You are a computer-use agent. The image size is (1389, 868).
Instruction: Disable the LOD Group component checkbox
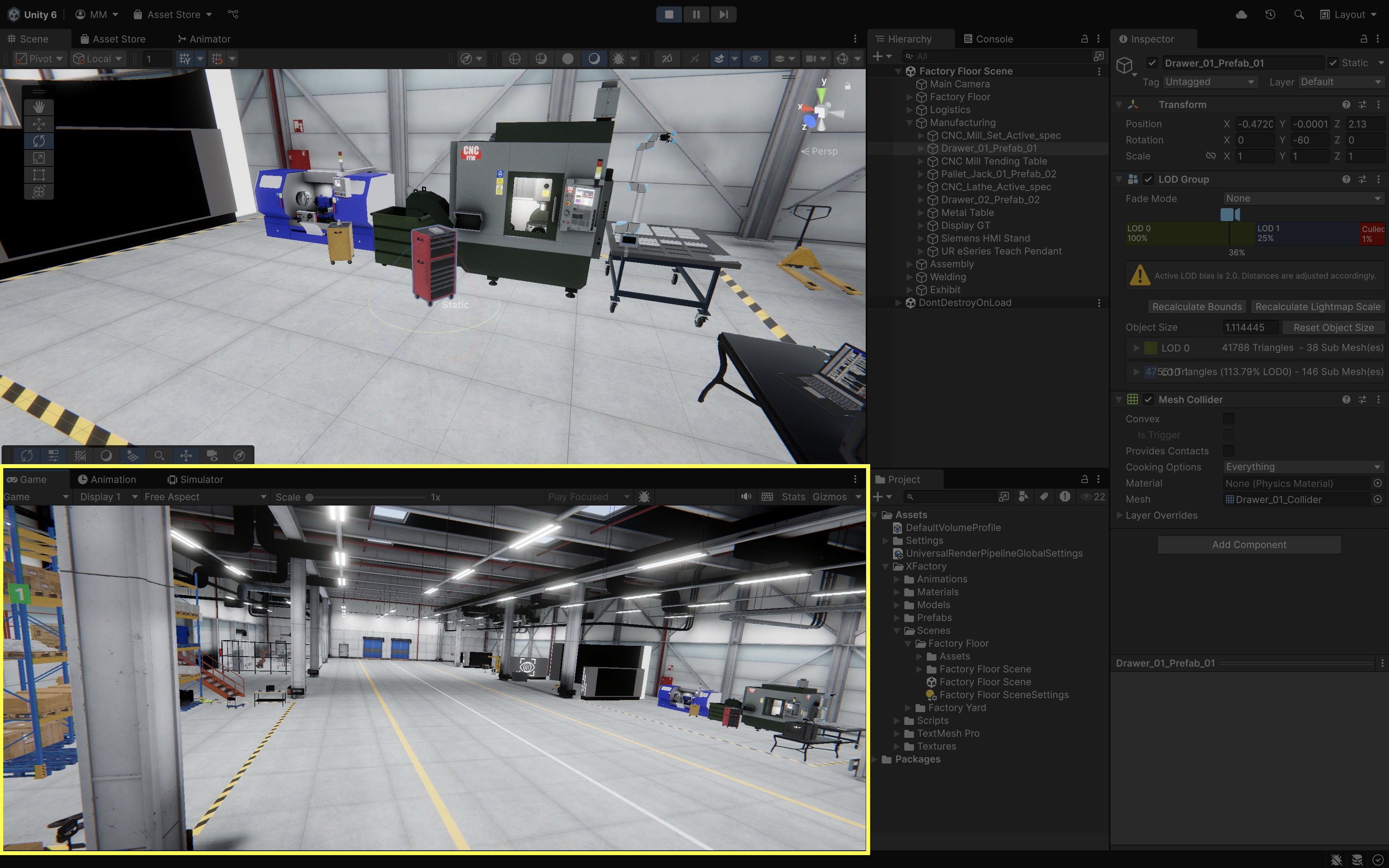1148,179
